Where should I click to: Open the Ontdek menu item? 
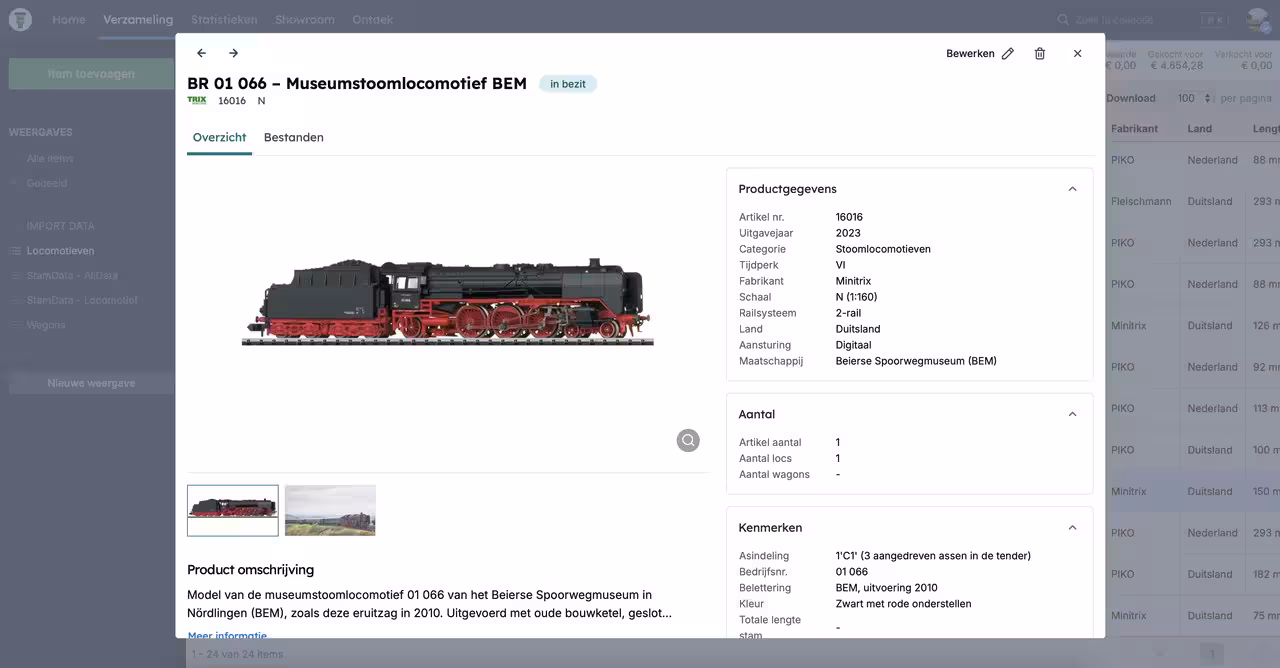tap(373, 19)
